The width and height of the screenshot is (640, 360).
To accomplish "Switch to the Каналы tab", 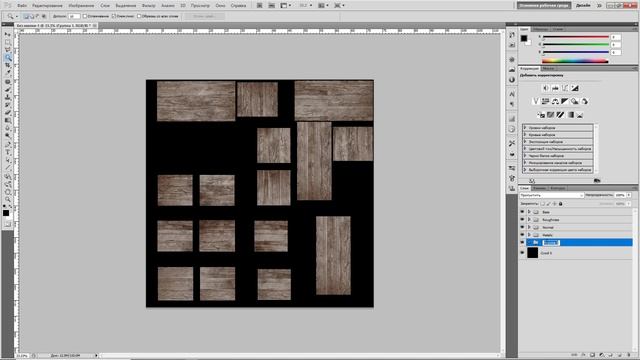I will 539,188.
